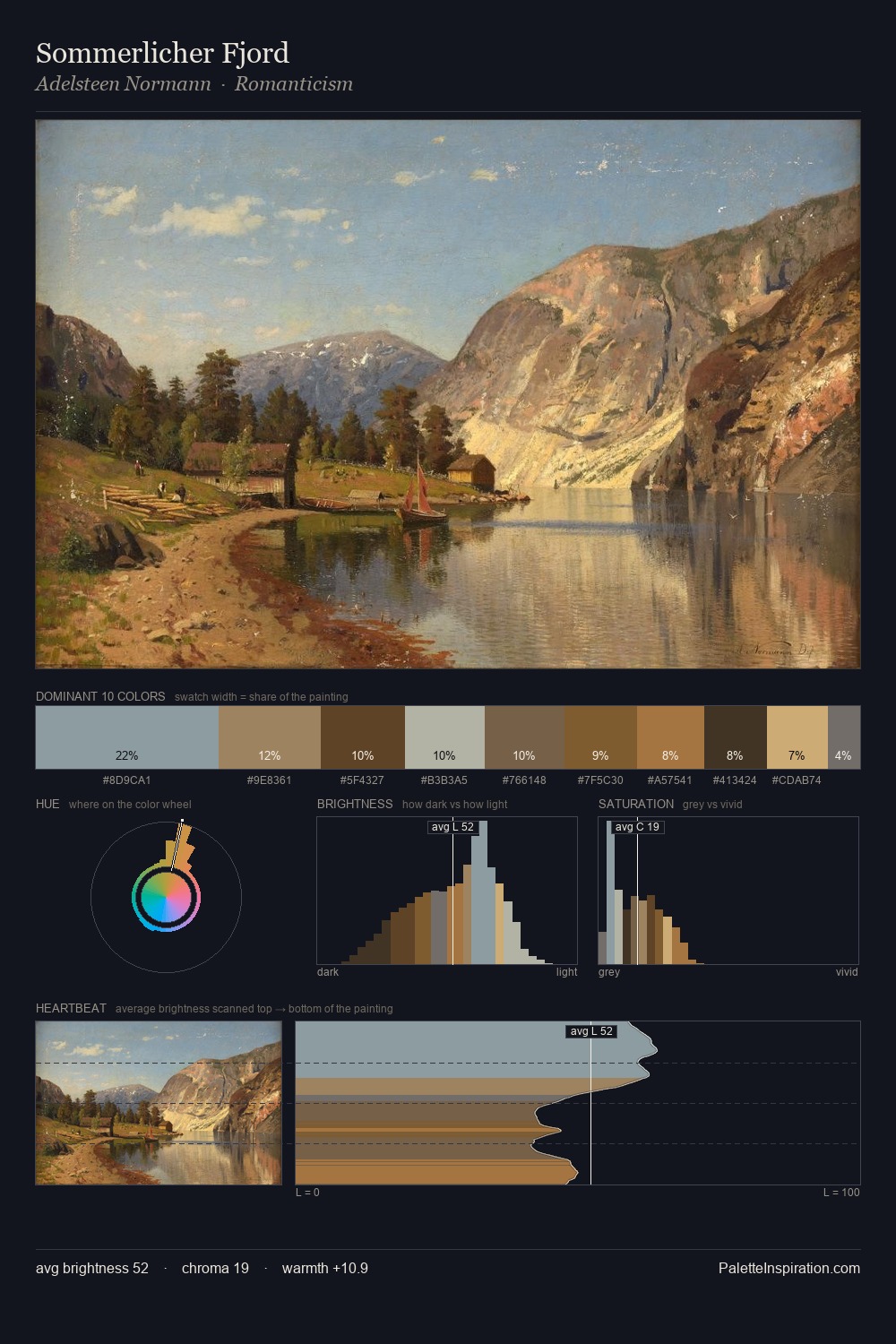Select the 8% ochre swatch #A57541
Image resolution: width=896 pixels, height=1344 pixels.
670,737
